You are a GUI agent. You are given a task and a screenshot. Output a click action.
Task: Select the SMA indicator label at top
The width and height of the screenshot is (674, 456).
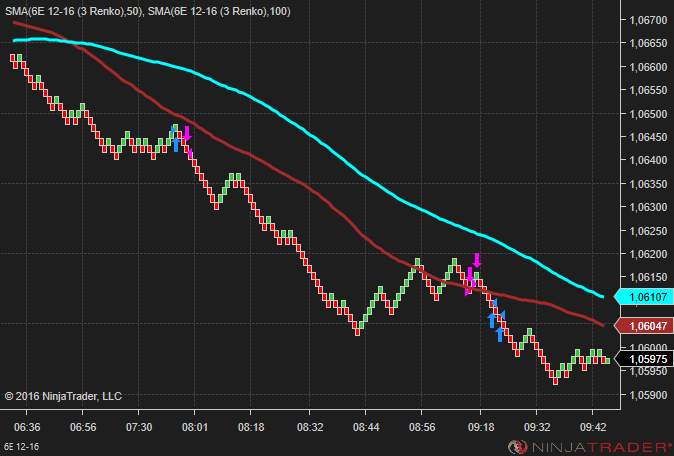(147, 11)
